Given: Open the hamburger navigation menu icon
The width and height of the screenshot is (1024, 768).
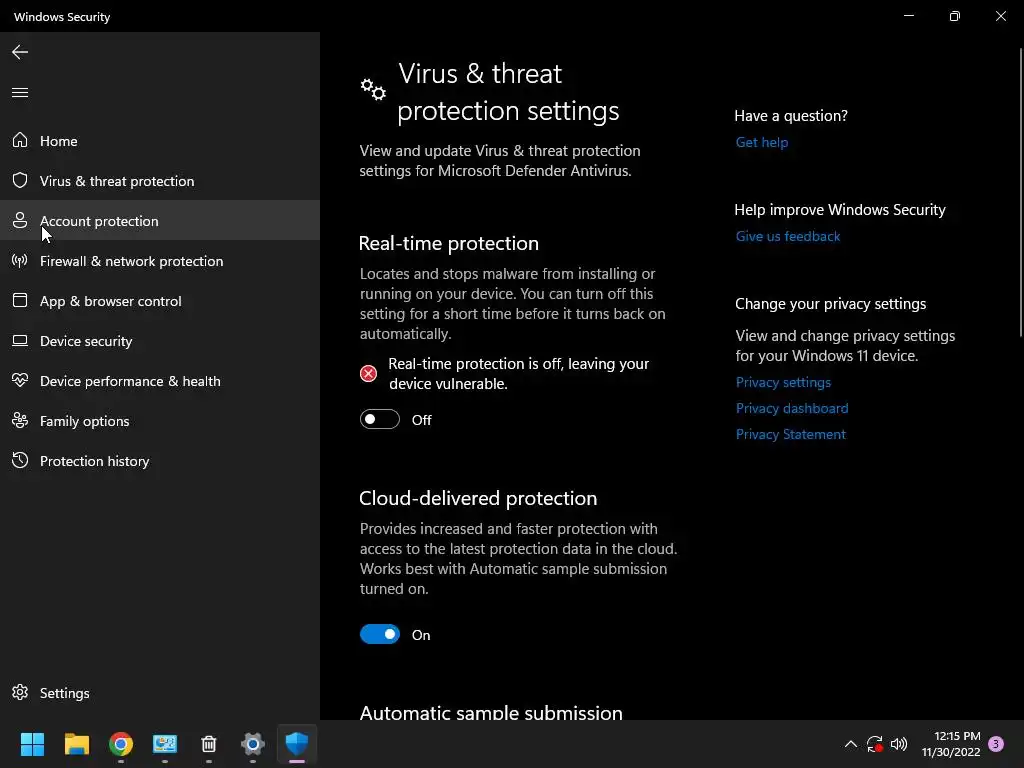Looking at the screenshot, I should tap(20, 93).
